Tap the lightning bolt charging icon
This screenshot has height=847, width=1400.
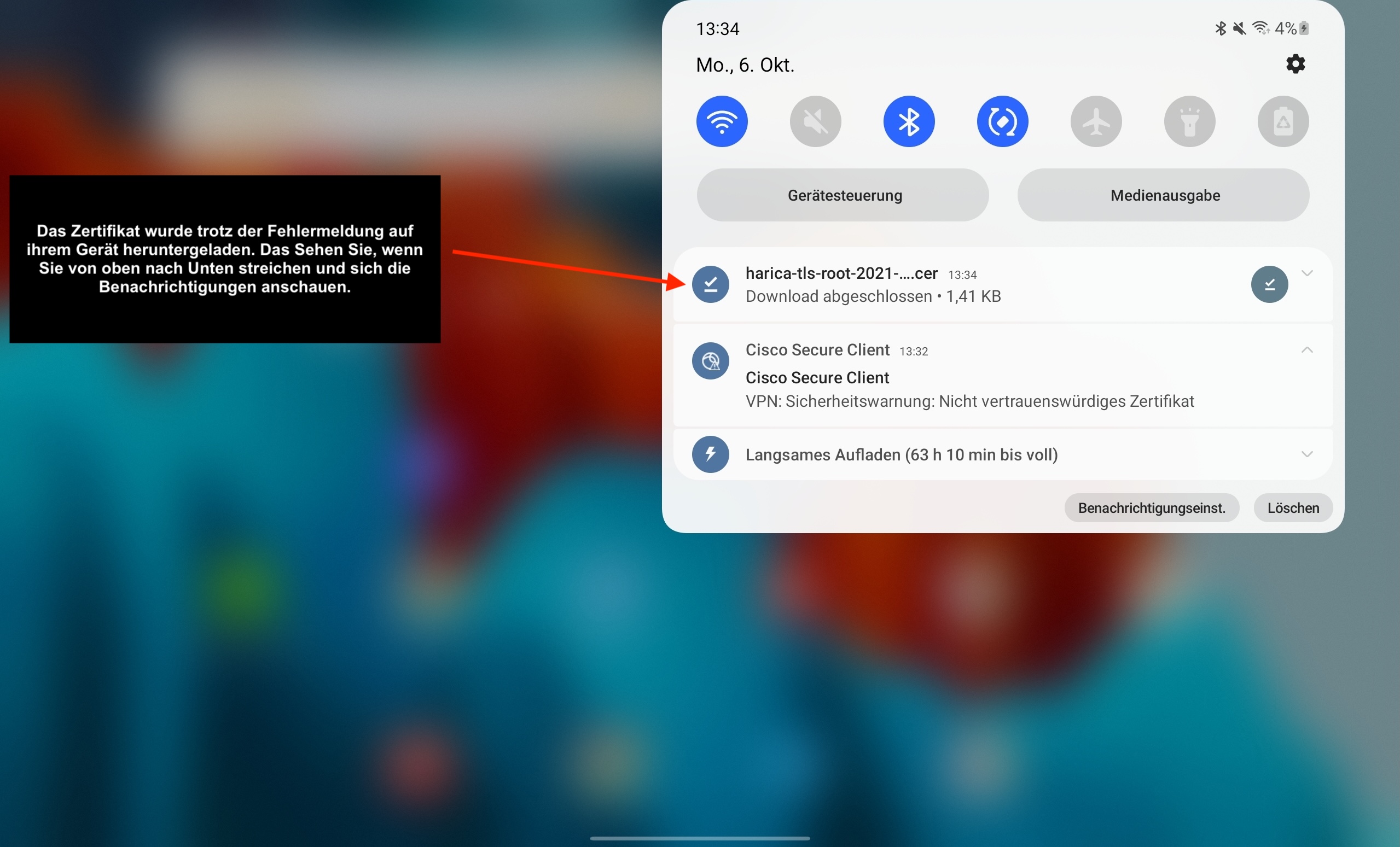coord(710,454)
